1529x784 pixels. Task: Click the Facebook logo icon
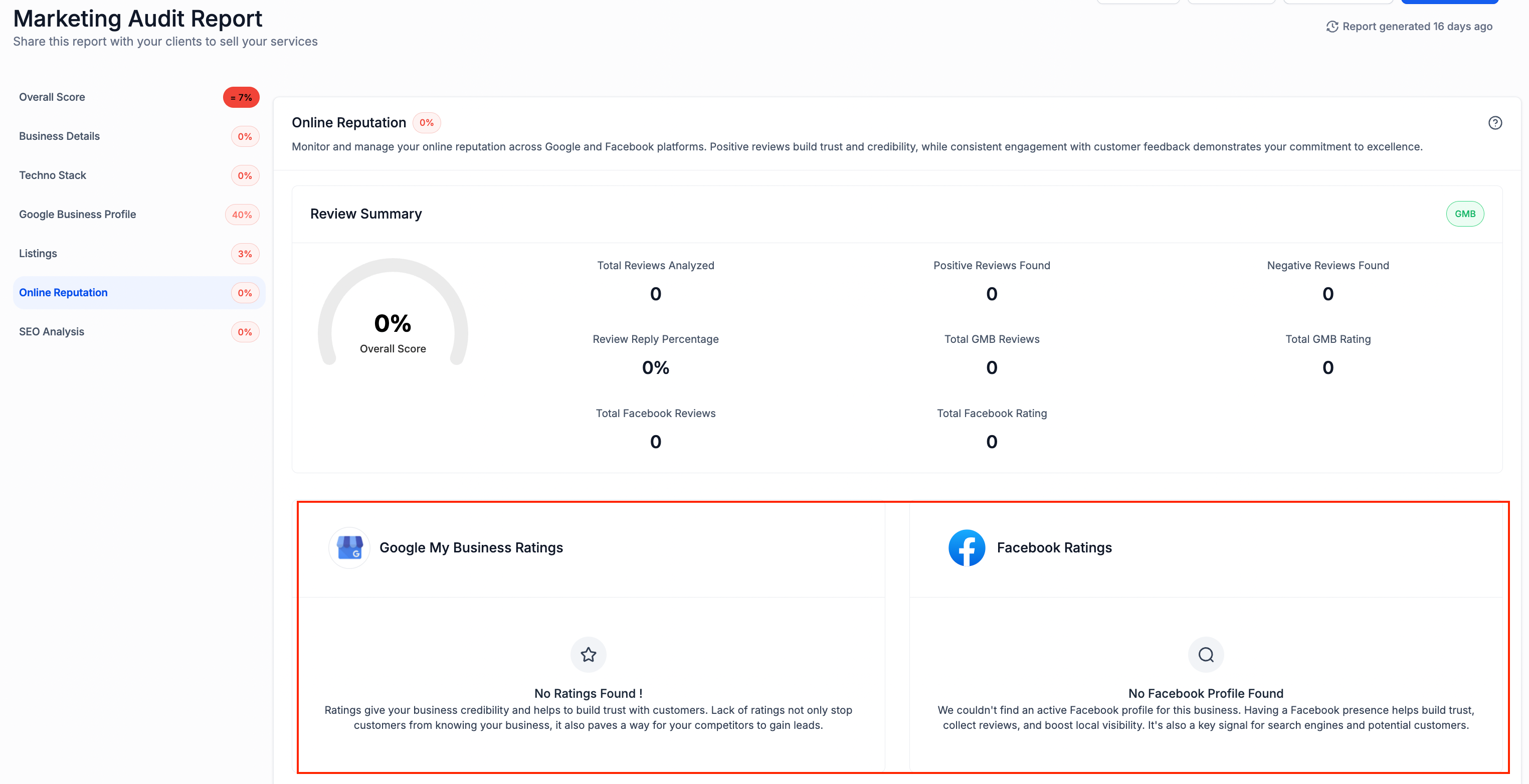tap(967, 547)
